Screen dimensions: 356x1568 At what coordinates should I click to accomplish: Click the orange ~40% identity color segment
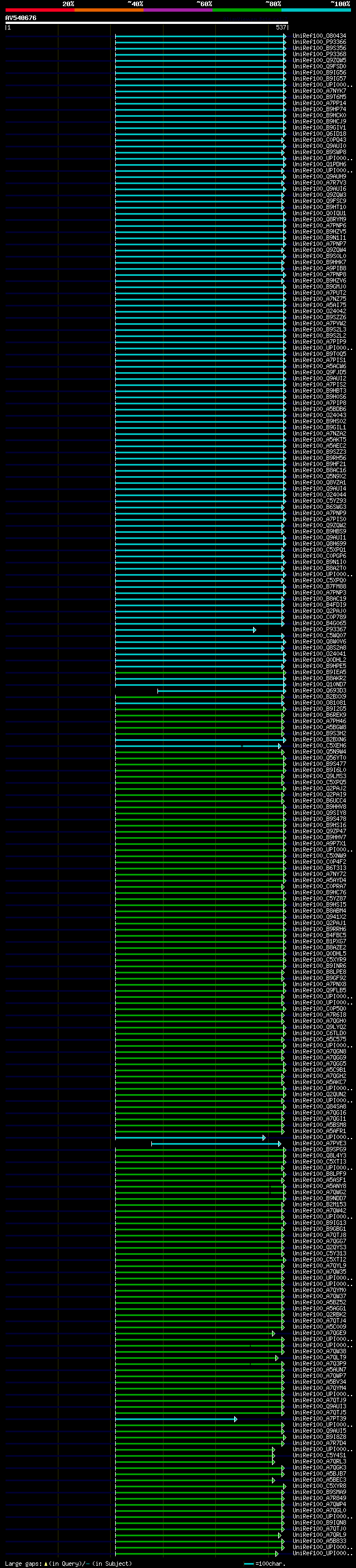click(x=109, y=10)
